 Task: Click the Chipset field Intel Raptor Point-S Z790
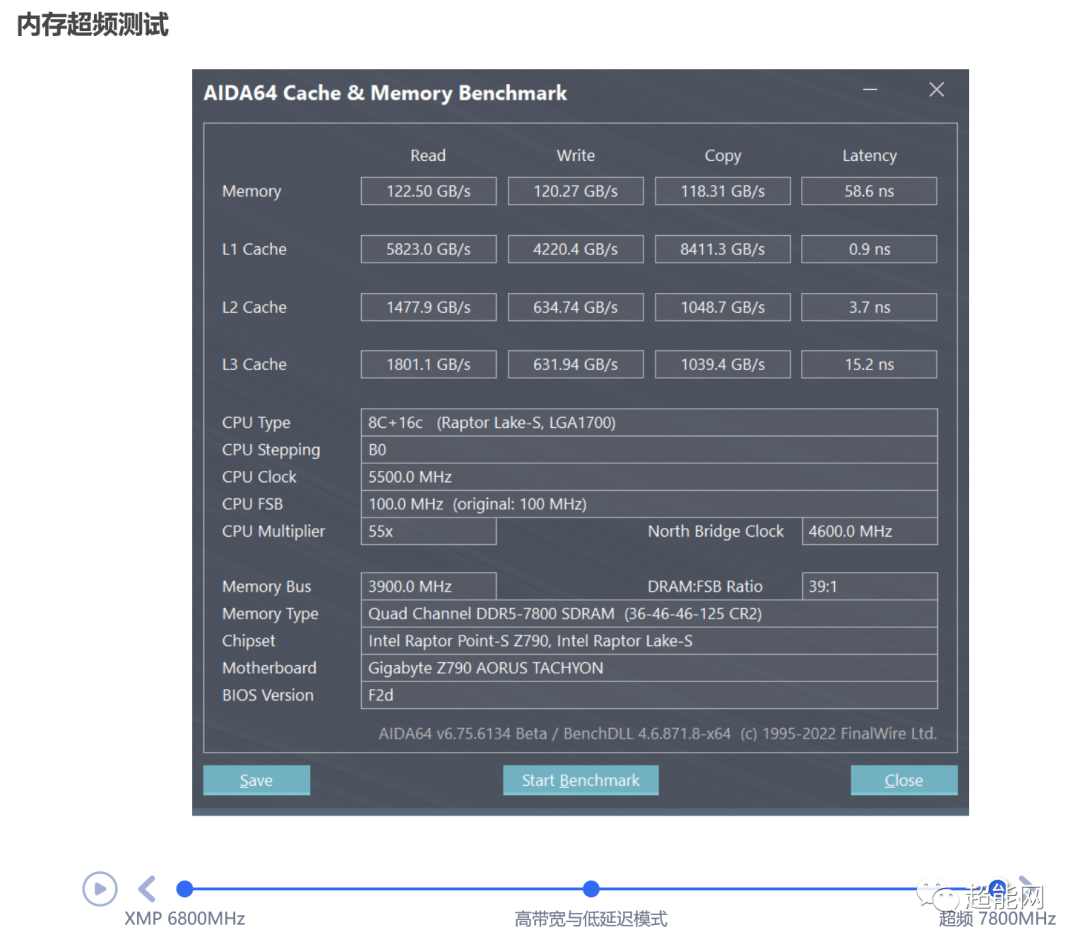pyautogui.click(x=649, y=640)
